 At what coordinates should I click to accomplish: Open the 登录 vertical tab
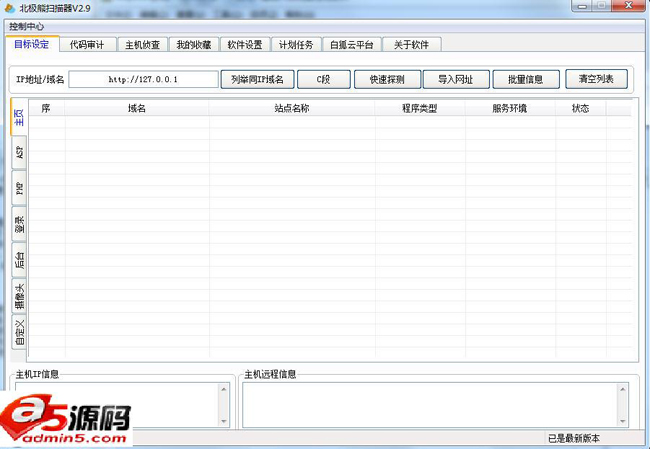click(x=19, y=224)
